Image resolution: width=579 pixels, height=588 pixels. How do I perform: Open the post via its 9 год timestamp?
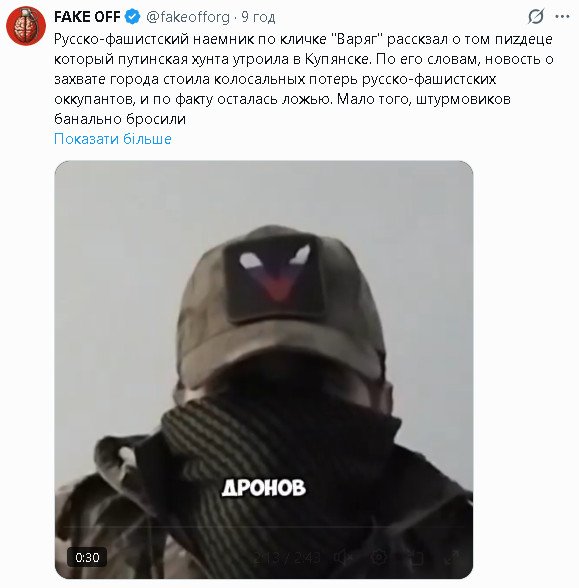coord(258,17)
